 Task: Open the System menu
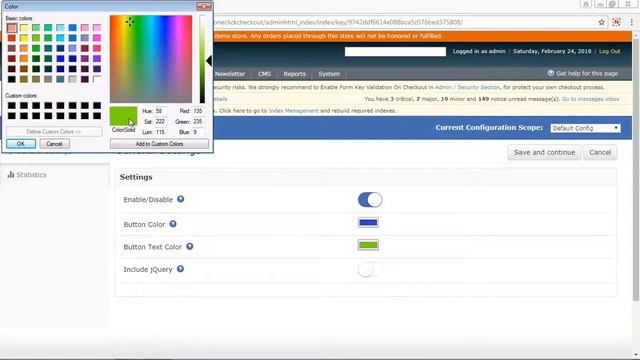(x=329, y=74)
